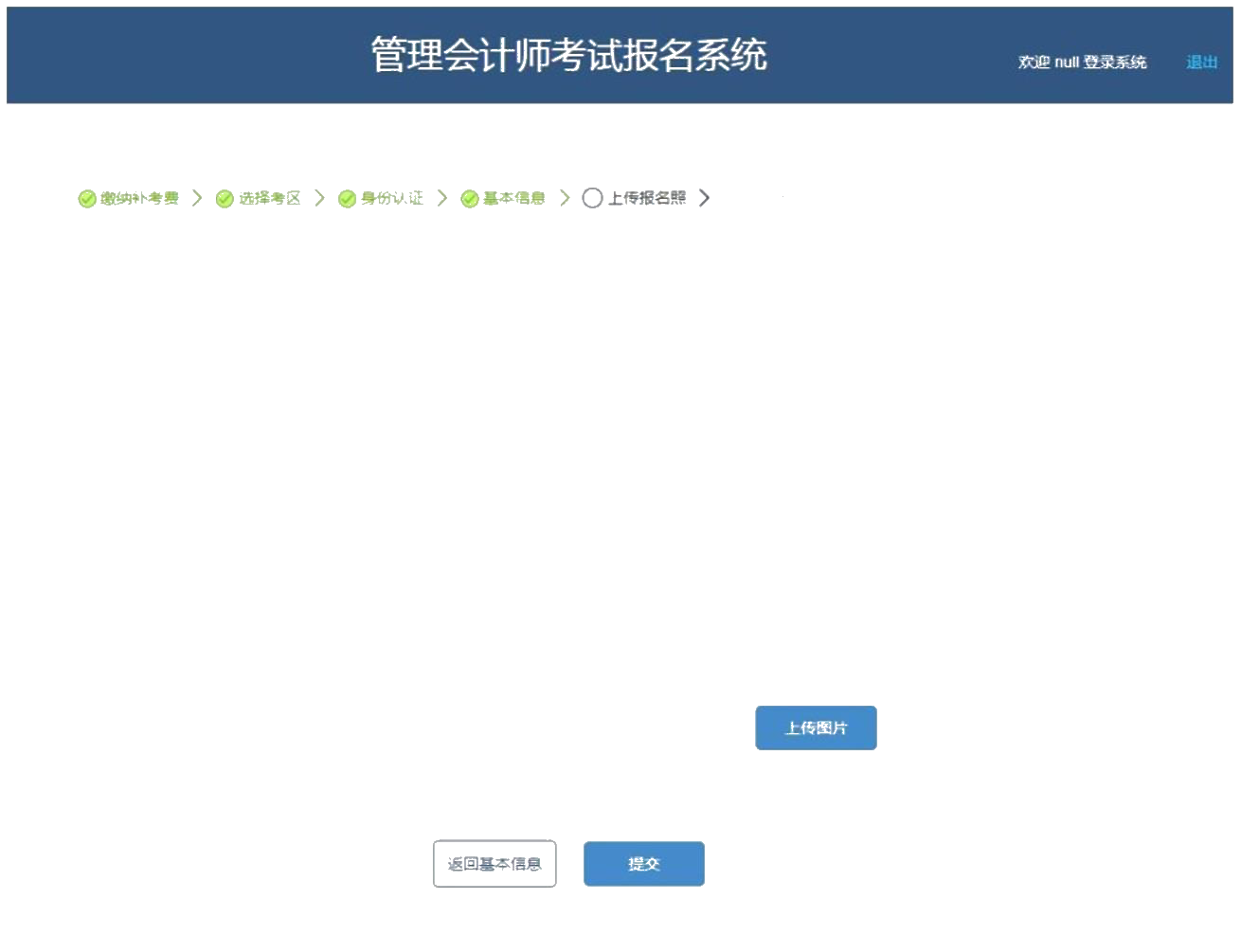Go to the 缴纳补考费 step label
1241x952 pixels.
(140, 198)
